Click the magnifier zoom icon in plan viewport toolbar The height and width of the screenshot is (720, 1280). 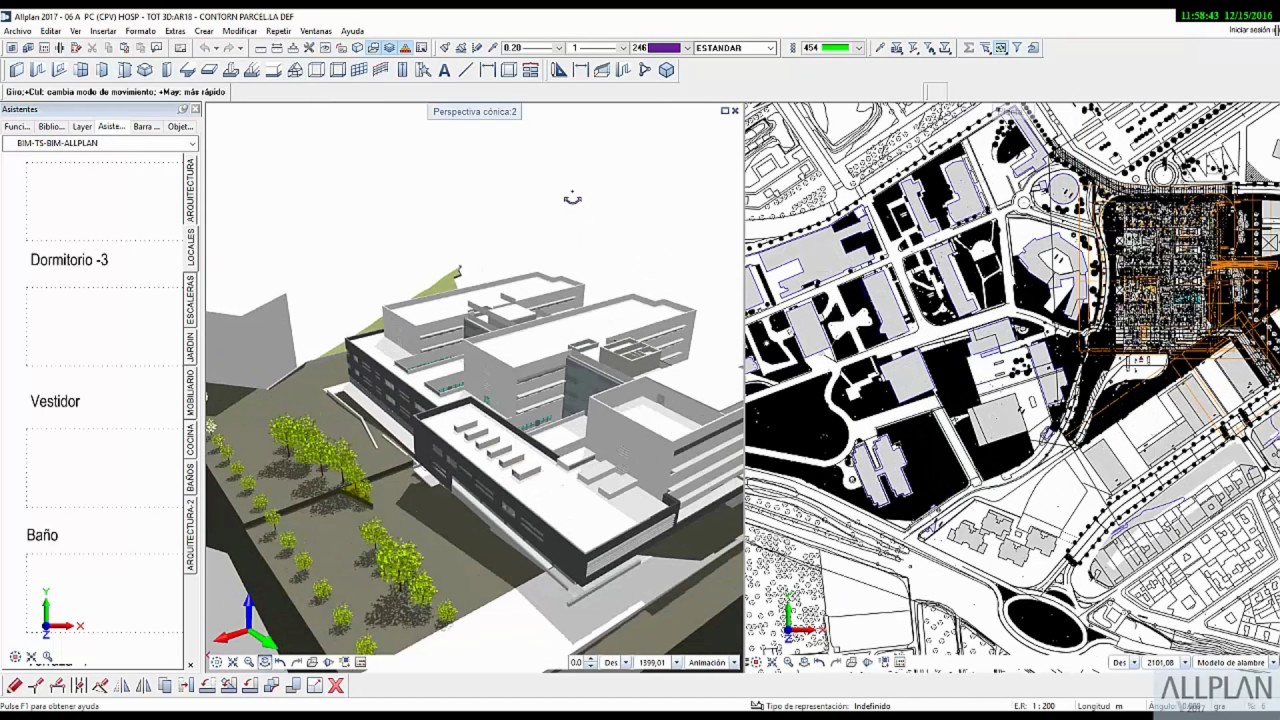tap(788, 662)
